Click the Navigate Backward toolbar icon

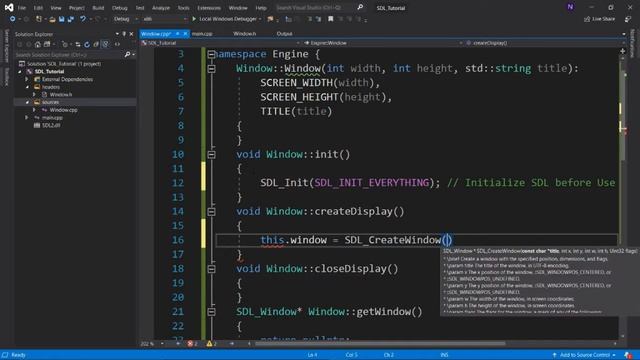click(x=13, y=19)
